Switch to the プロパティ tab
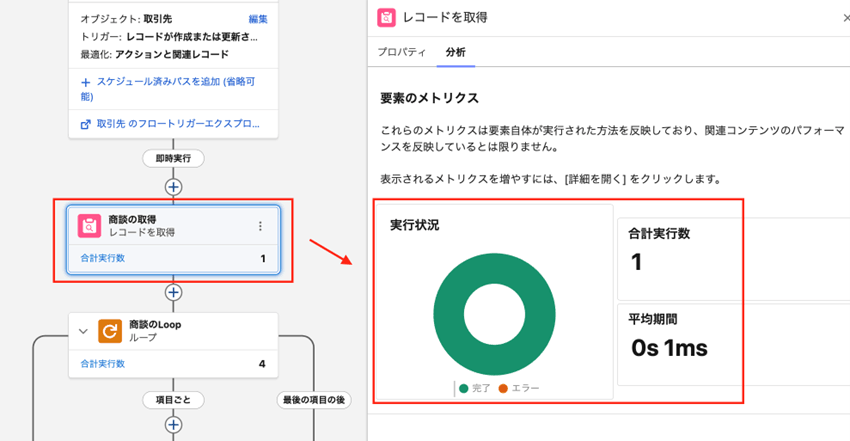The image size is (850, 441). coord(402,52)
